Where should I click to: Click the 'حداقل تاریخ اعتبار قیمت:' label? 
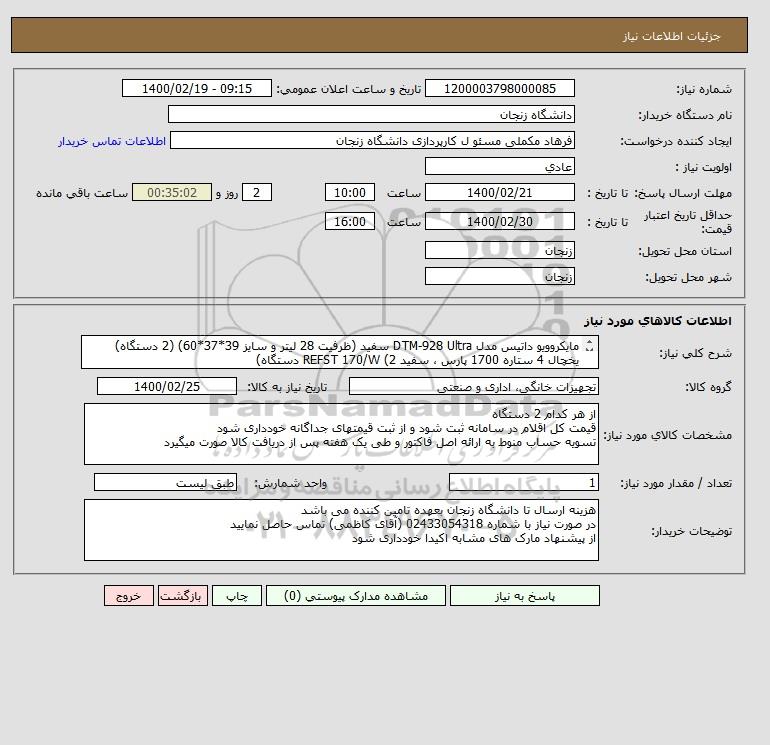[x=688, y=222]
